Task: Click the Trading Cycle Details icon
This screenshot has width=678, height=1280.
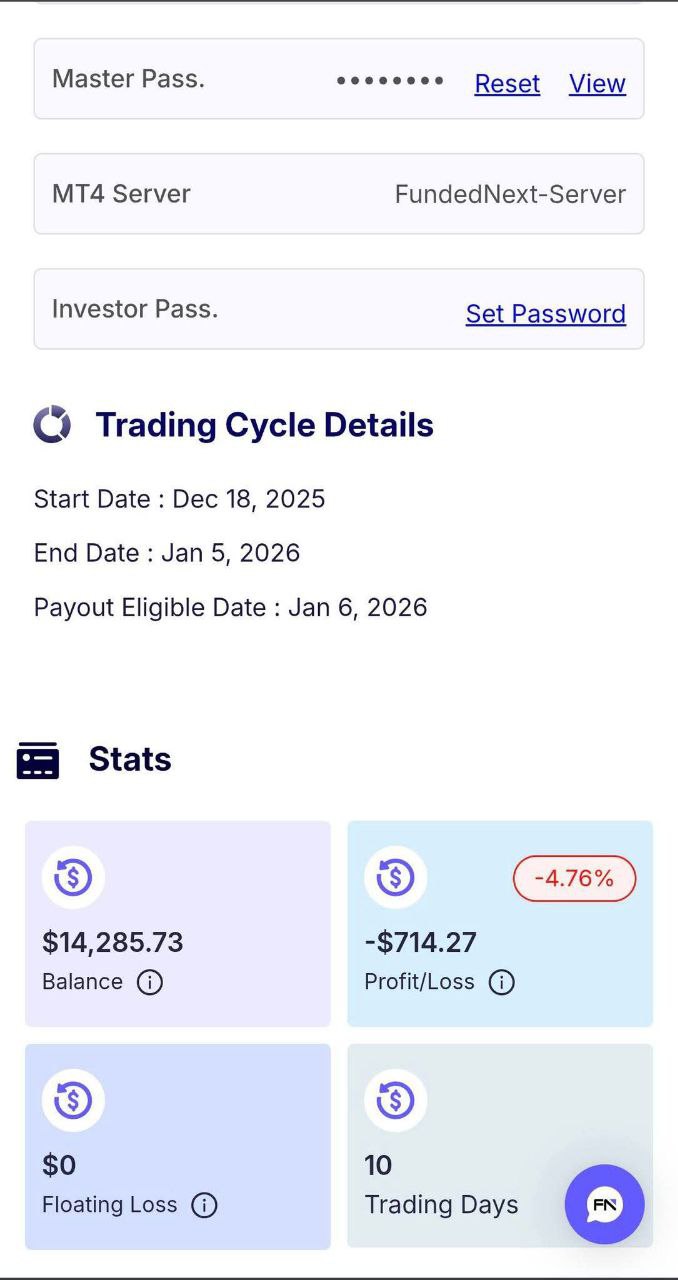Action: pos(52,425)
